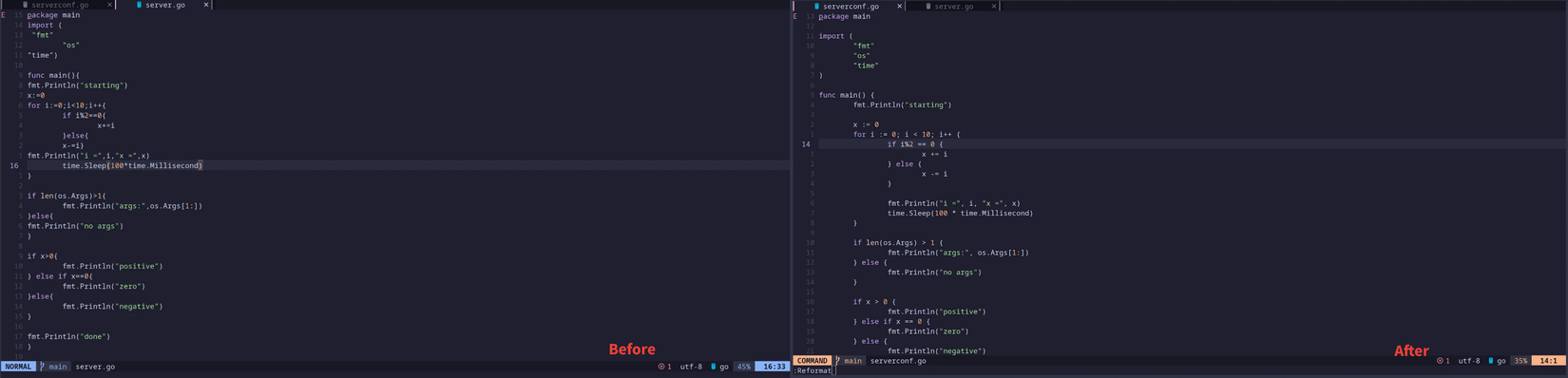Click server.go filename in Before statusline

click(x=95, y=366)
